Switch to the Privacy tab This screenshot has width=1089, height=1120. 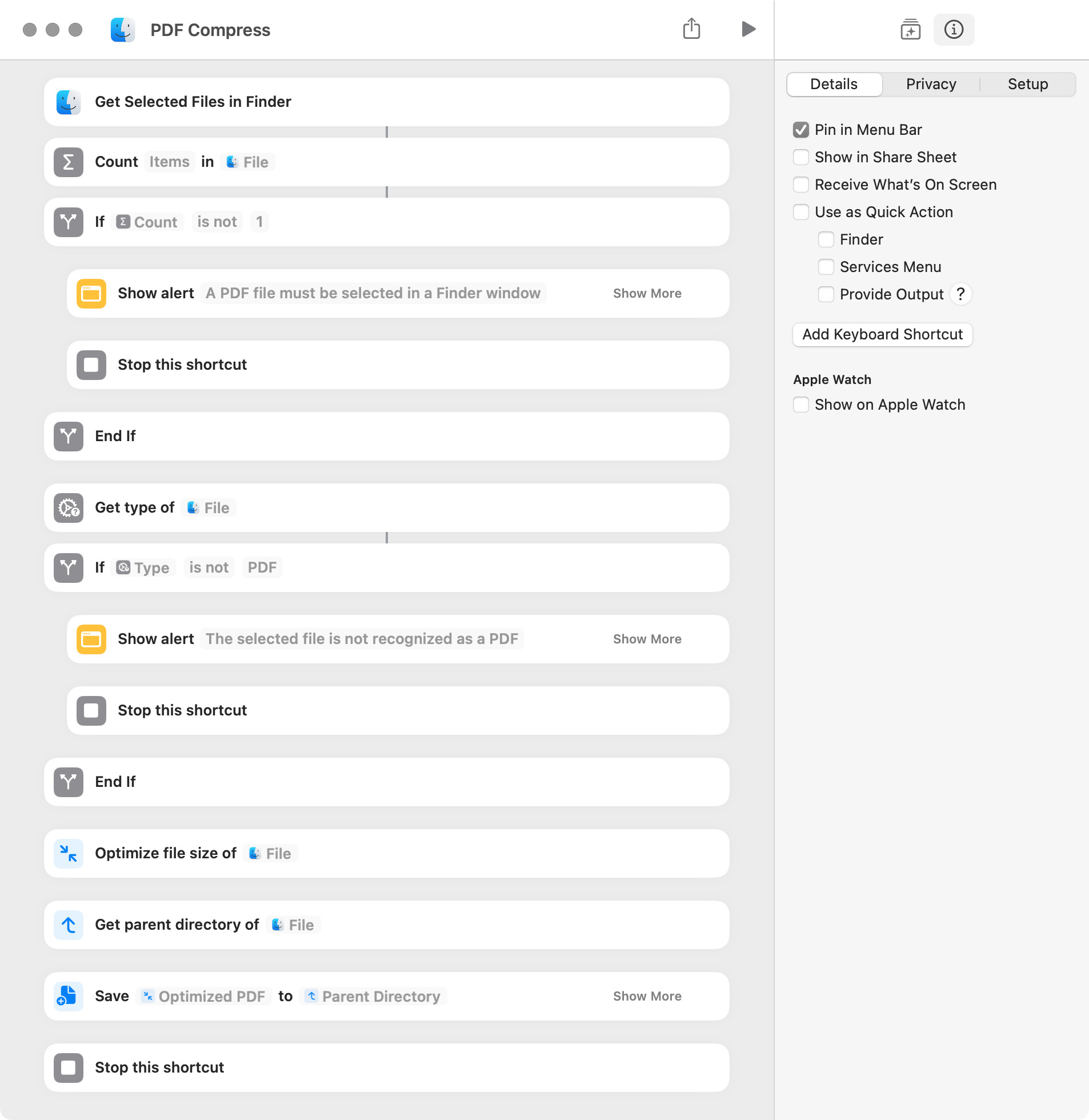point(931,84)
